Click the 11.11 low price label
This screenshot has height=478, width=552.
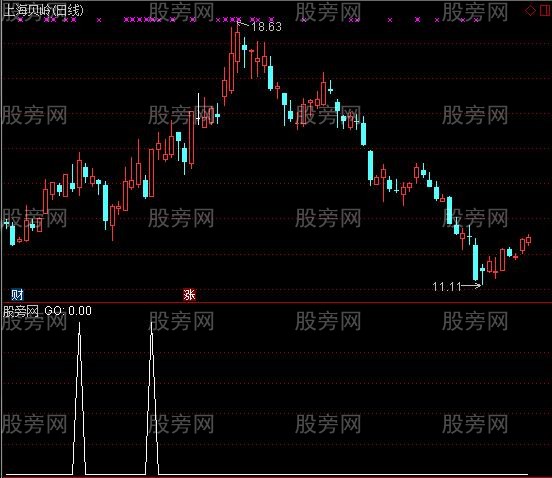446,287
